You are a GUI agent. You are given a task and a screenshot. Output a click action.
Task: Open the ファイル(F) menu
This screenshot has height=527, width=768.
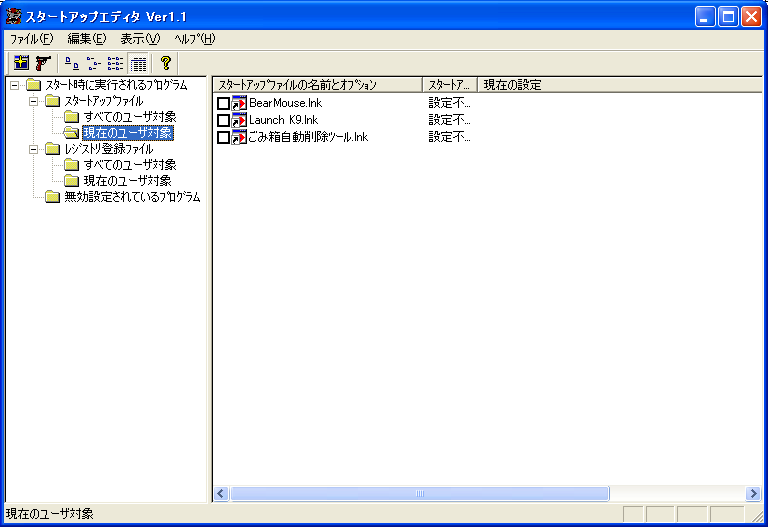[31, 39]
